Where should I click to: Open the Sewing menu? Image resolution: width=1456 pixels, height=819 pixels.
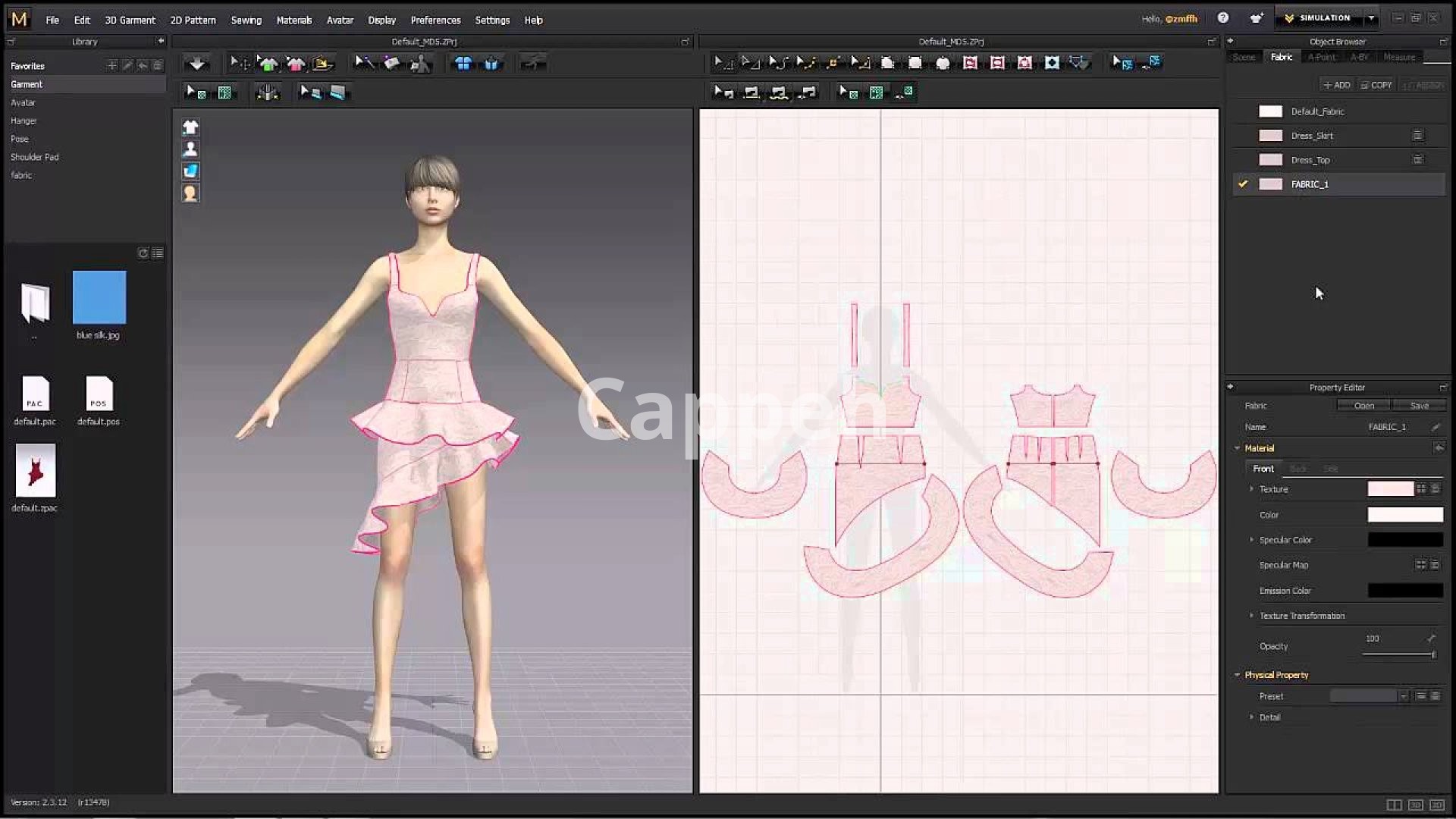(246, 20)
